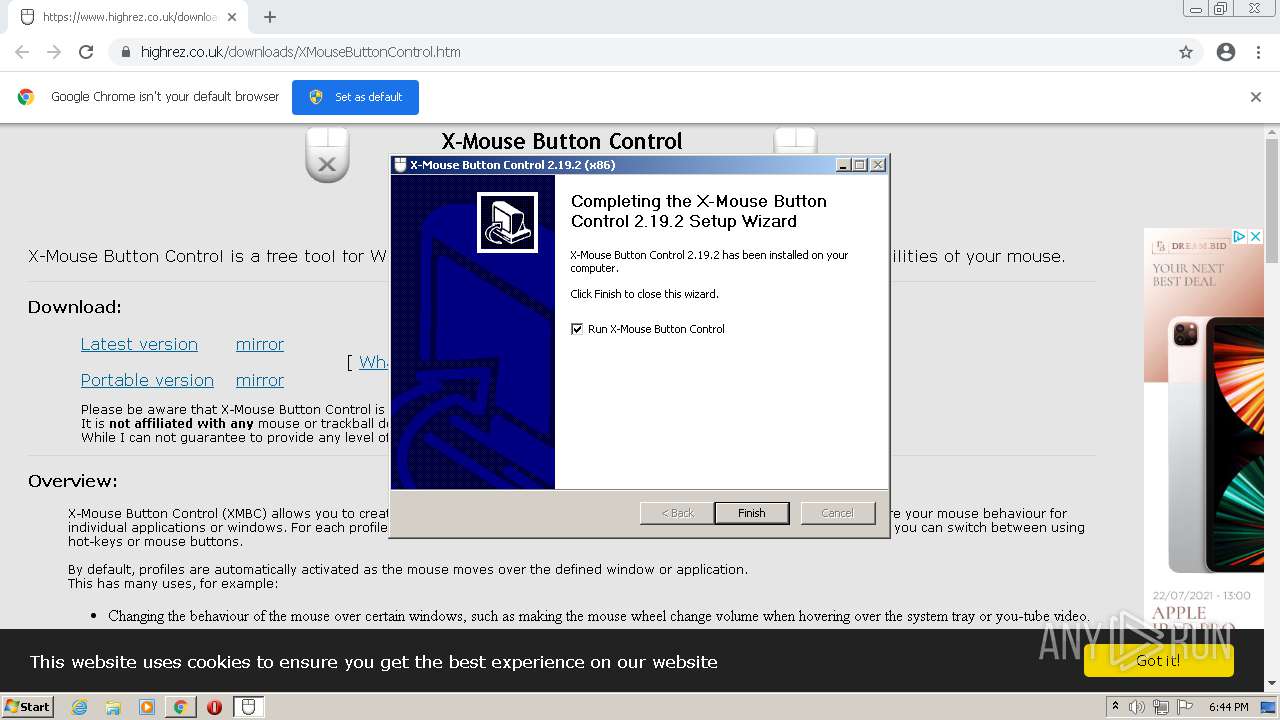Open the mirror link beside Portable version
This screenshot has height=720, width=1280.
tap(260, 380)
